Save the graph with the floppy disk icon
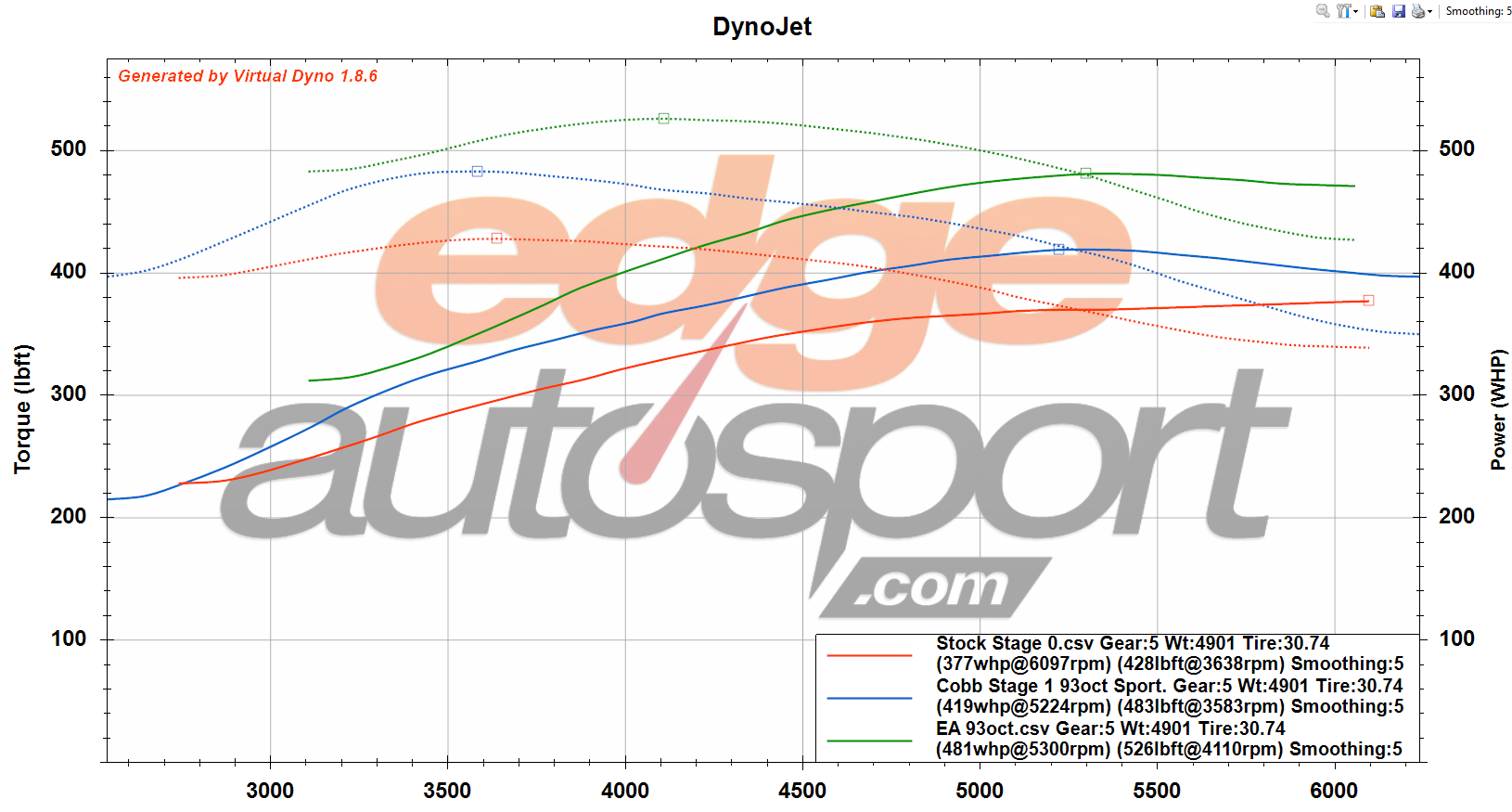The width and height of the screenshot is (1512, 812). pos(1399,11)
